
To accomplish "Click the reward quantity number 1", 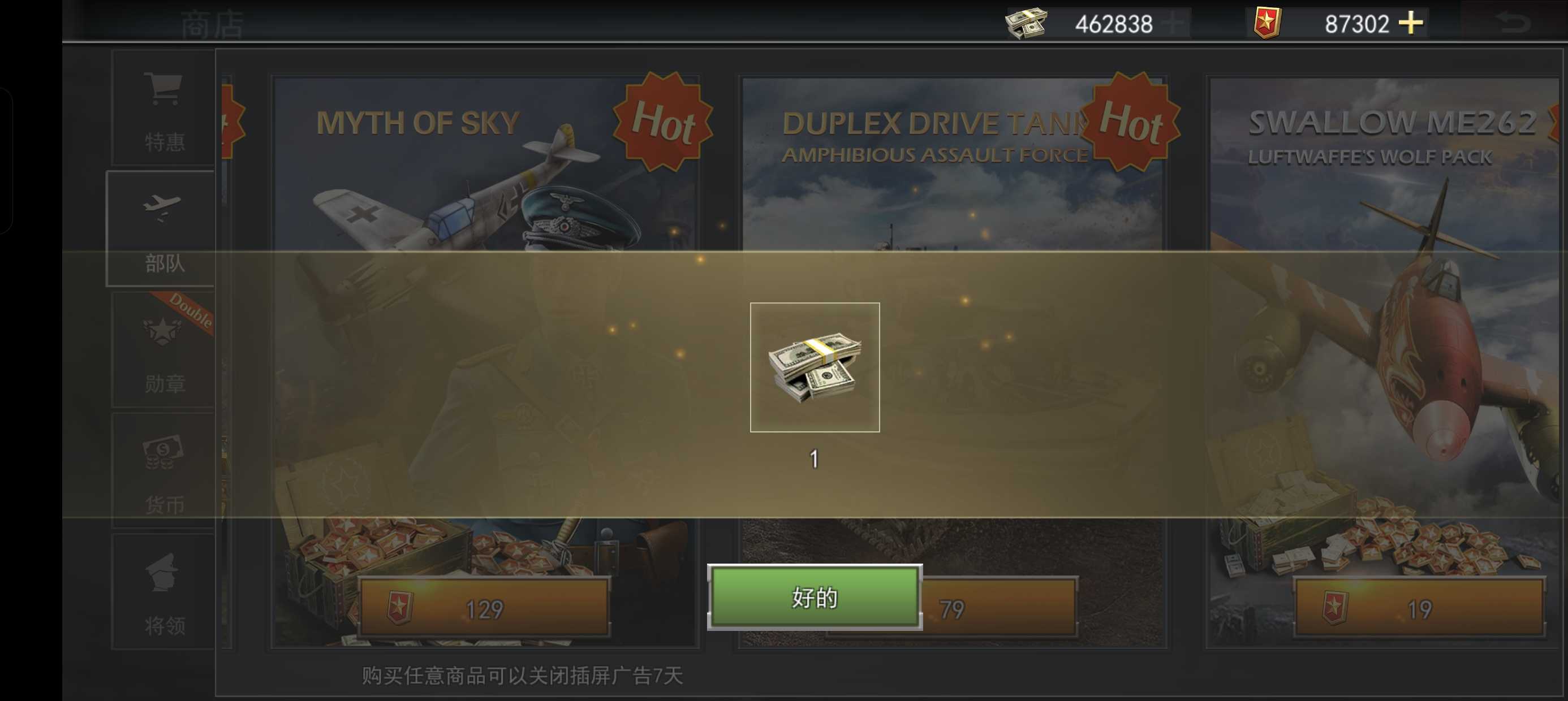I will click(814, 459).
